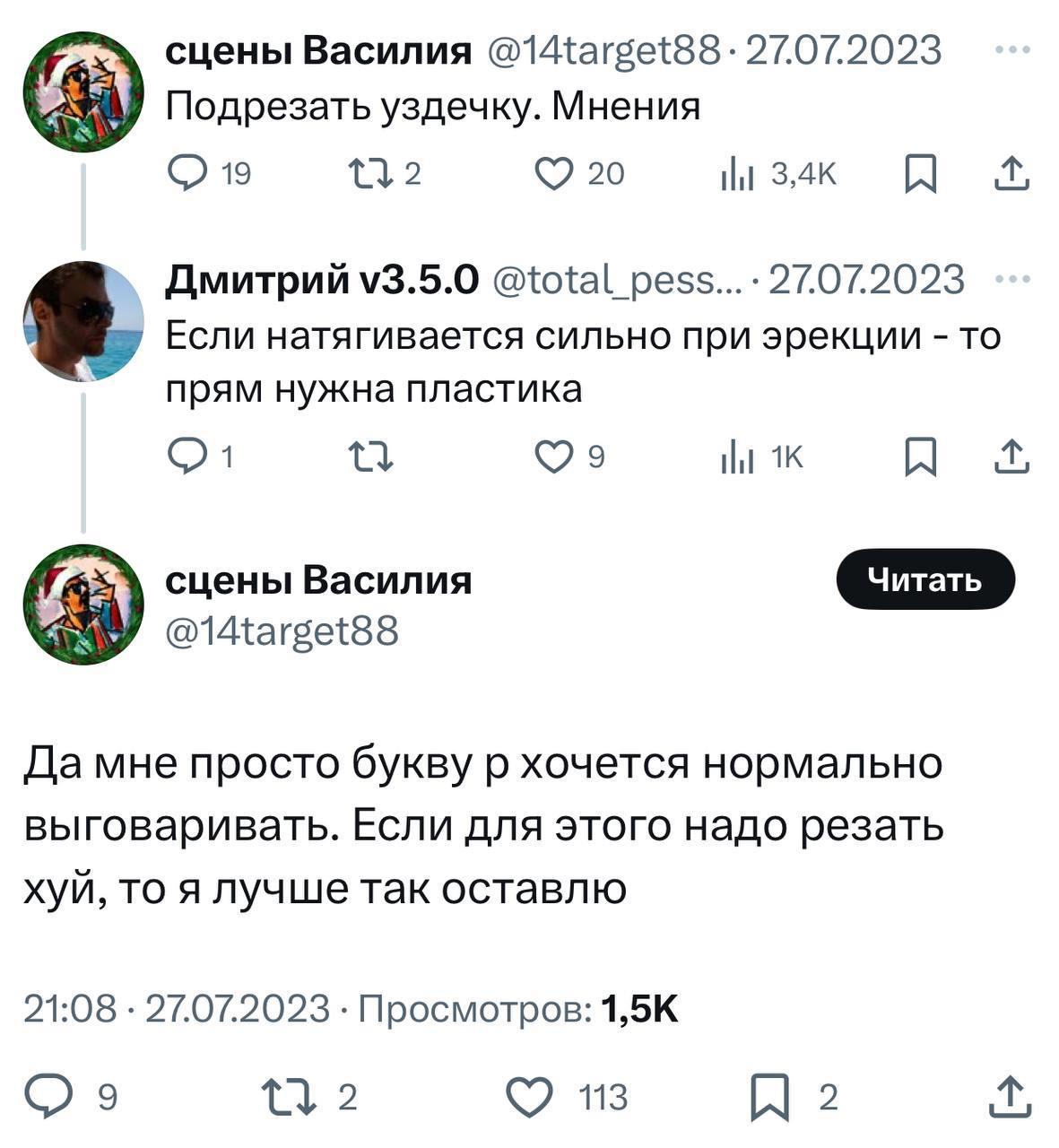Reply to Дмитрий v3.5.0's tweet

coord(187,458)
